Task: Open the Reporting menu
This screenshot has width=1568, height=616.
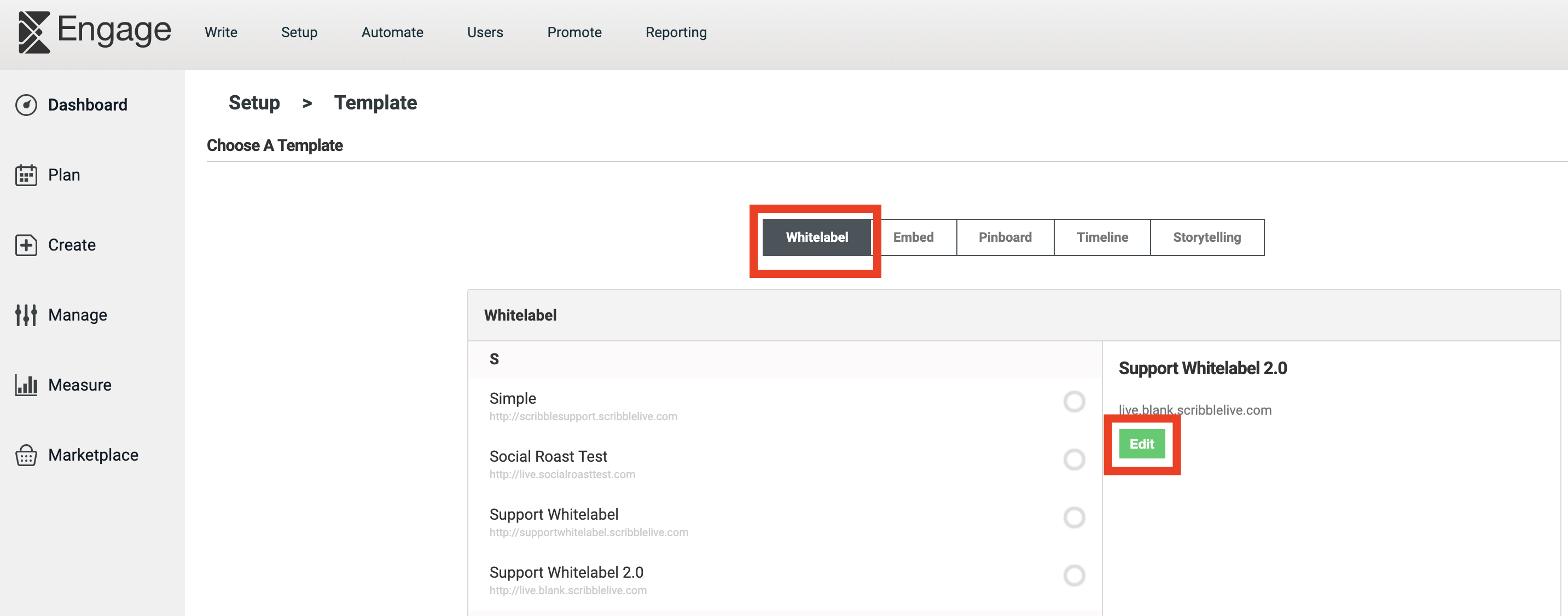Action: [x=676, y=32]
